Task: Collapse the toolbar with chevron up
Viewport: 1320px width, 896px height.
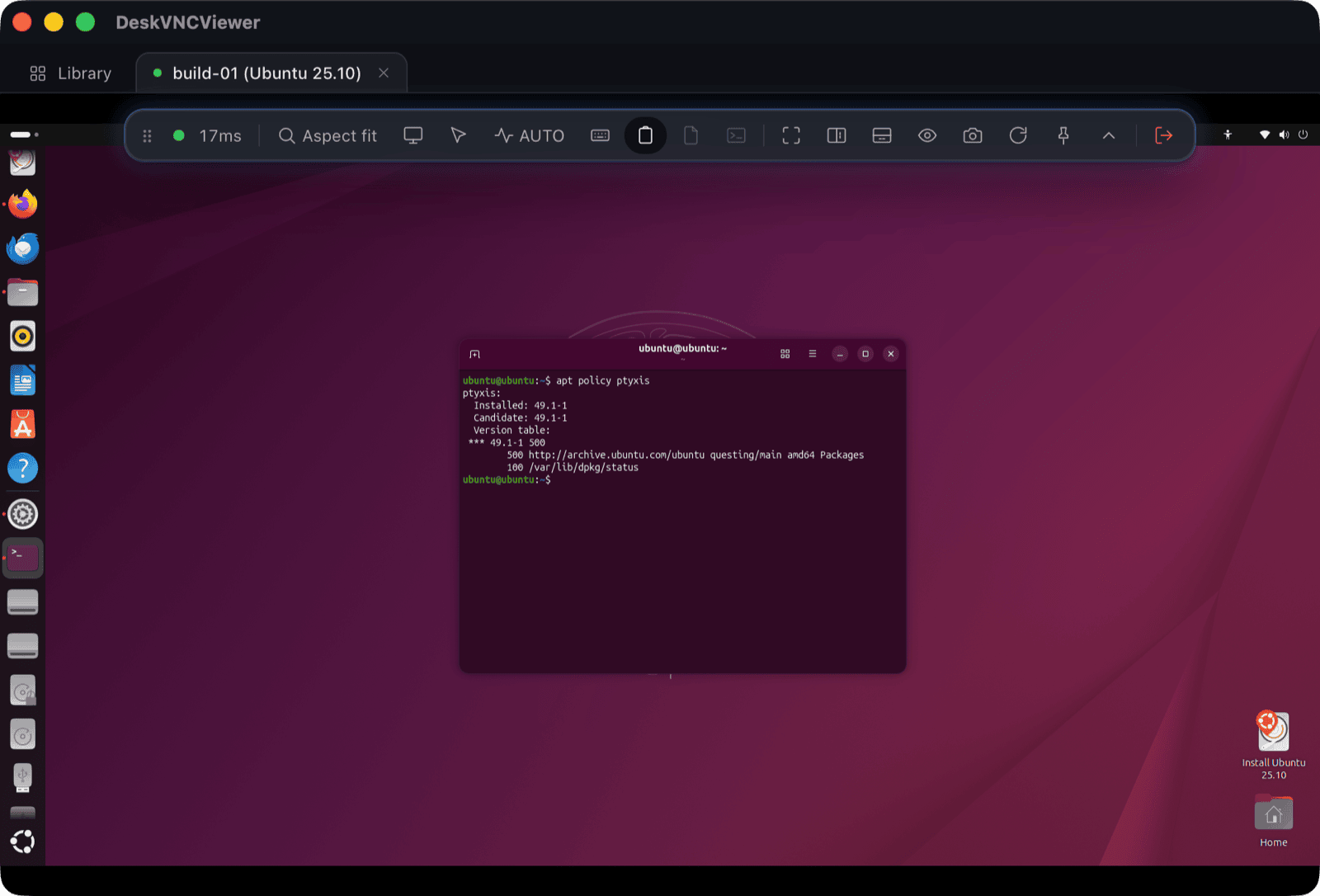Action: 1109,135
